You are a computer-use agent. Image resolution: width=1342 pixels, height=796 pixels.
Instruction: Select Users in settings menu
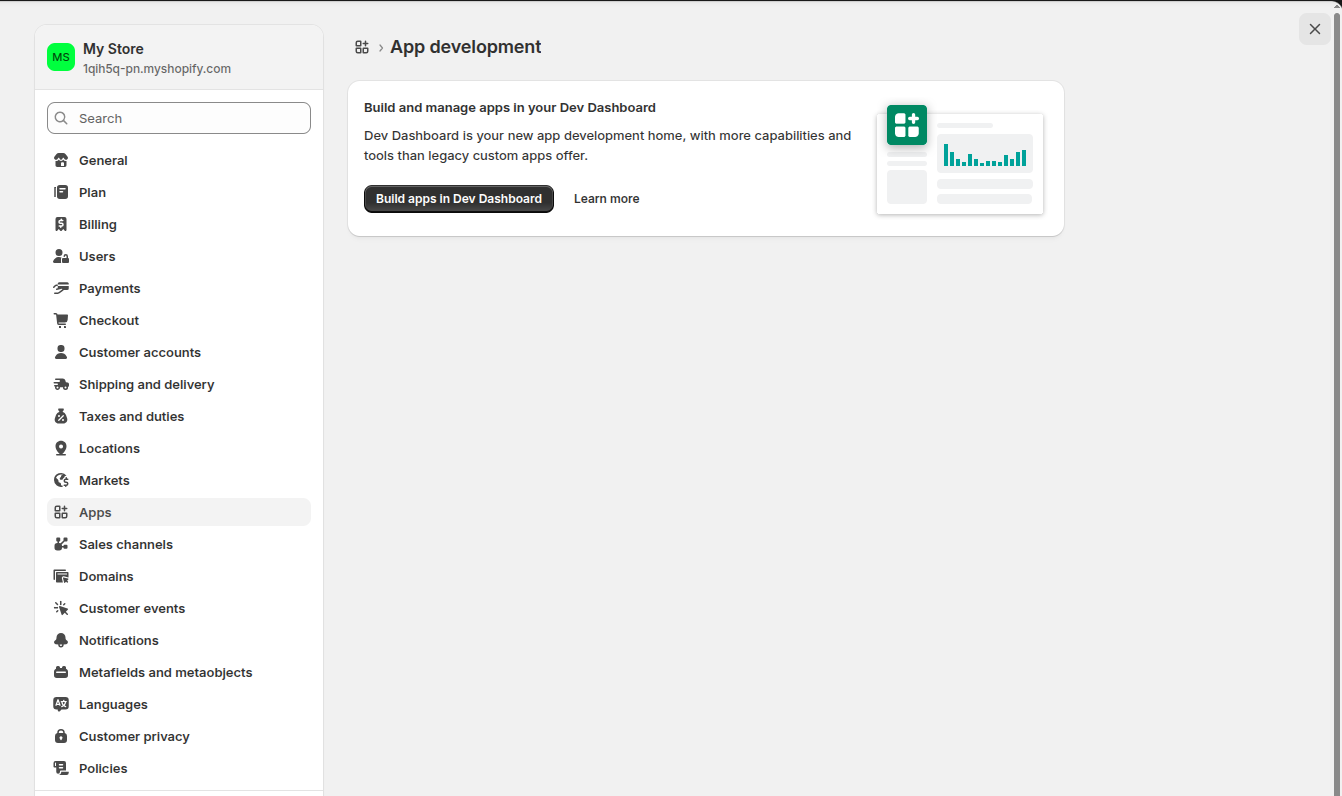[x=179, y=256]
